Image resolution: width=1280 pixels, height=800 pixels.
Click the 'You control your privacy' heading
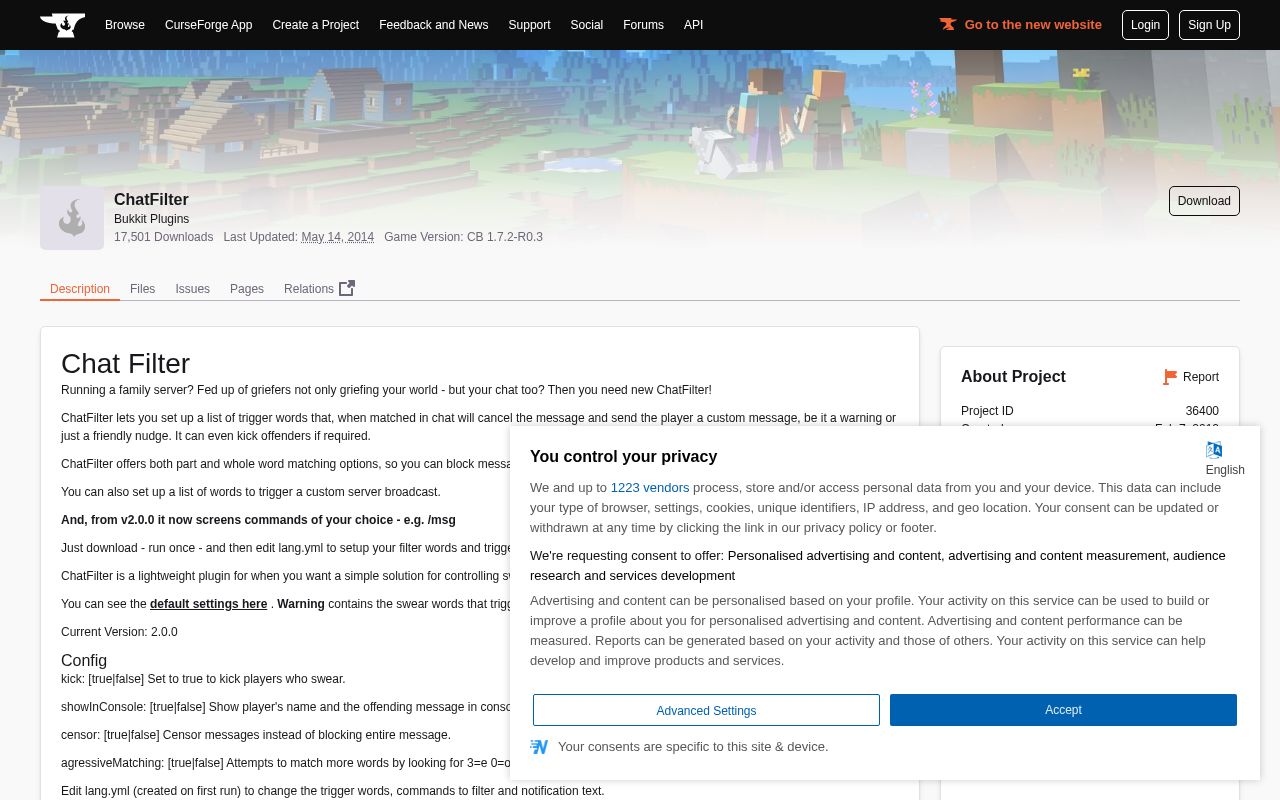[x=623, y=457]
